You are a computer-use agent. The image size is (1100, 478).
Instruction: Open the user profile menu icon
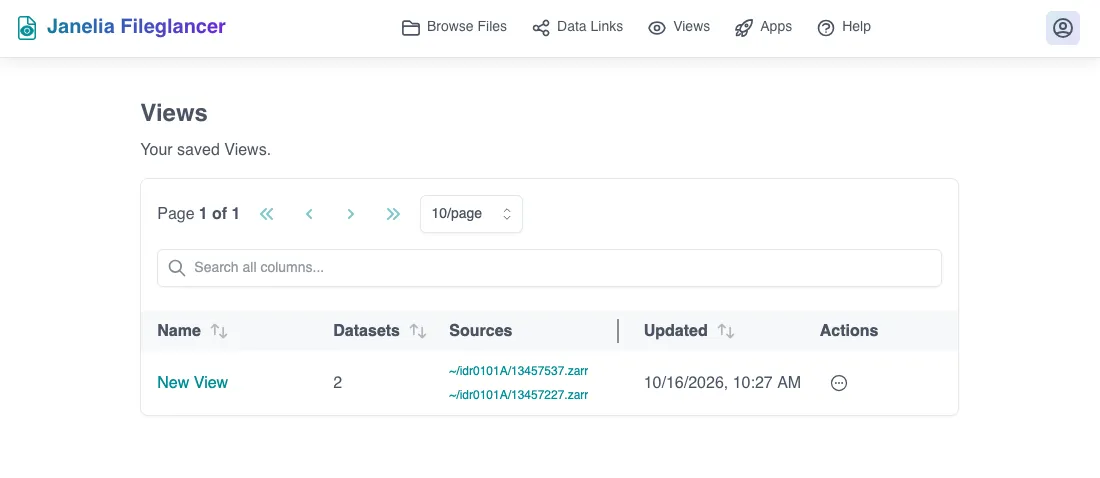pyautogui.click(x=1063, y=28)
